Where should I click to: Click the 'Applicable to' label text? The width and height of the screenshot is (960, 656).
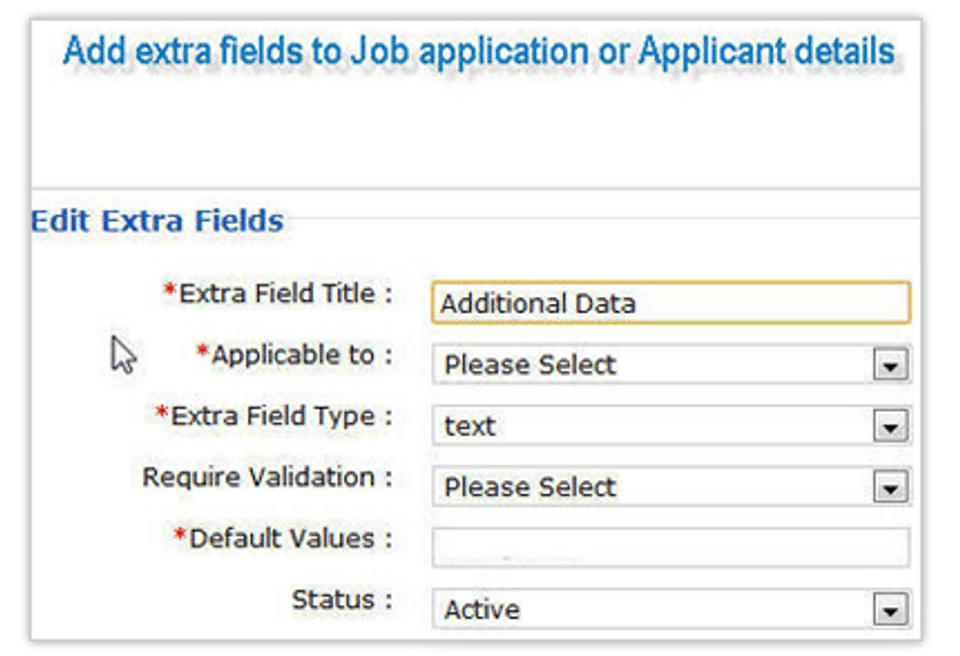coord(300,355)
